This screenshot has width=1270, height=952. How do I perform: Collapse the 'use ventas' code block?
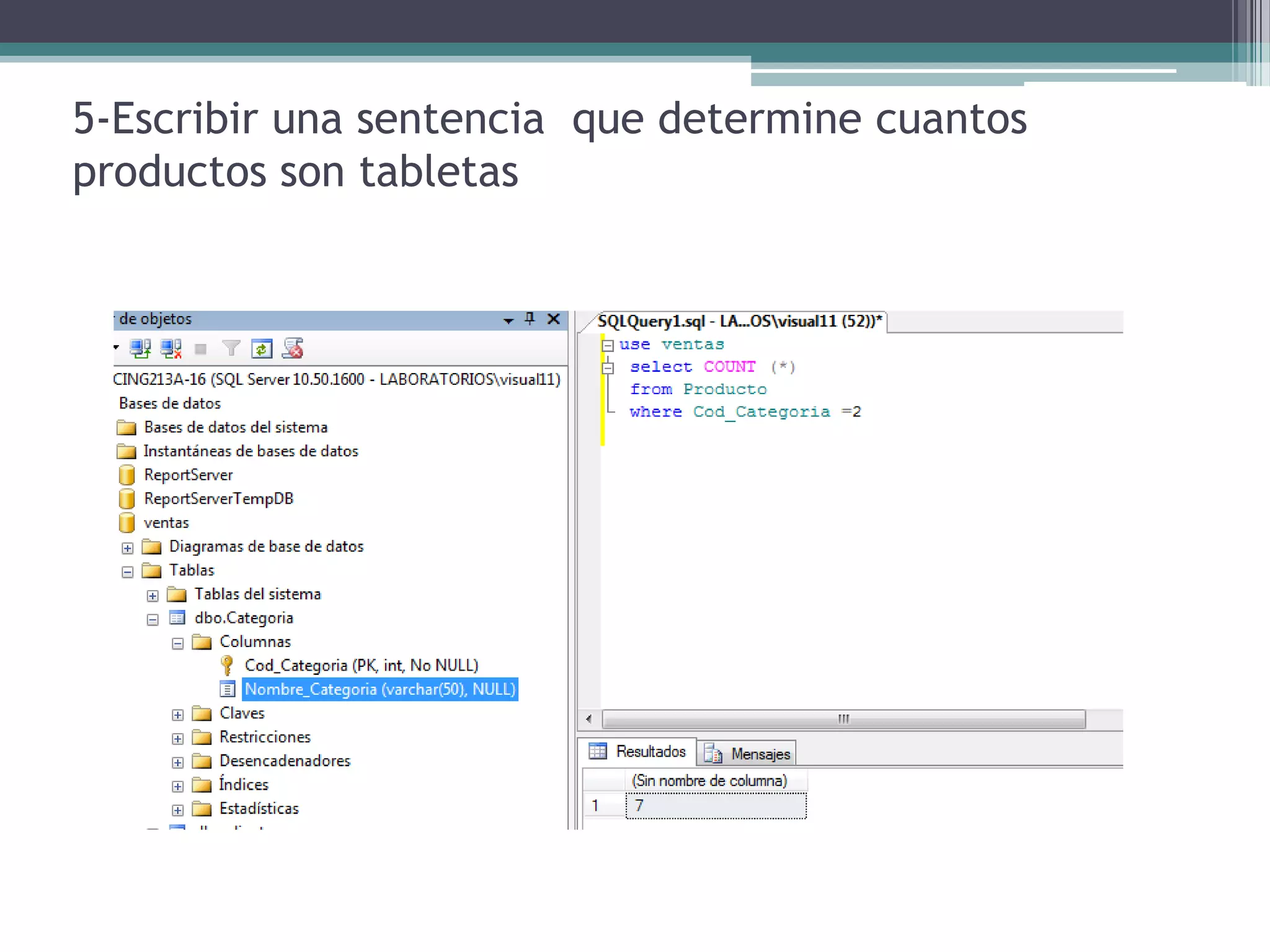point(608,346)
